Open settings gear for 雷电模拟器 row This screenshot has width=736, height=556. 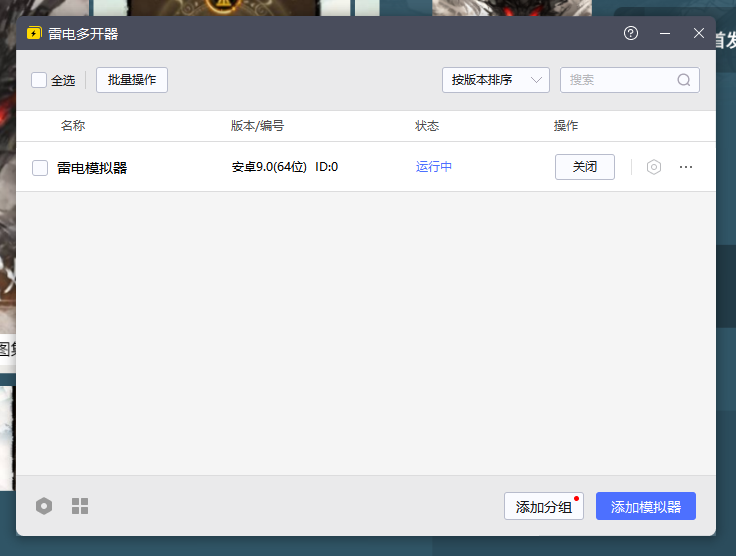(x=654, y=167)
